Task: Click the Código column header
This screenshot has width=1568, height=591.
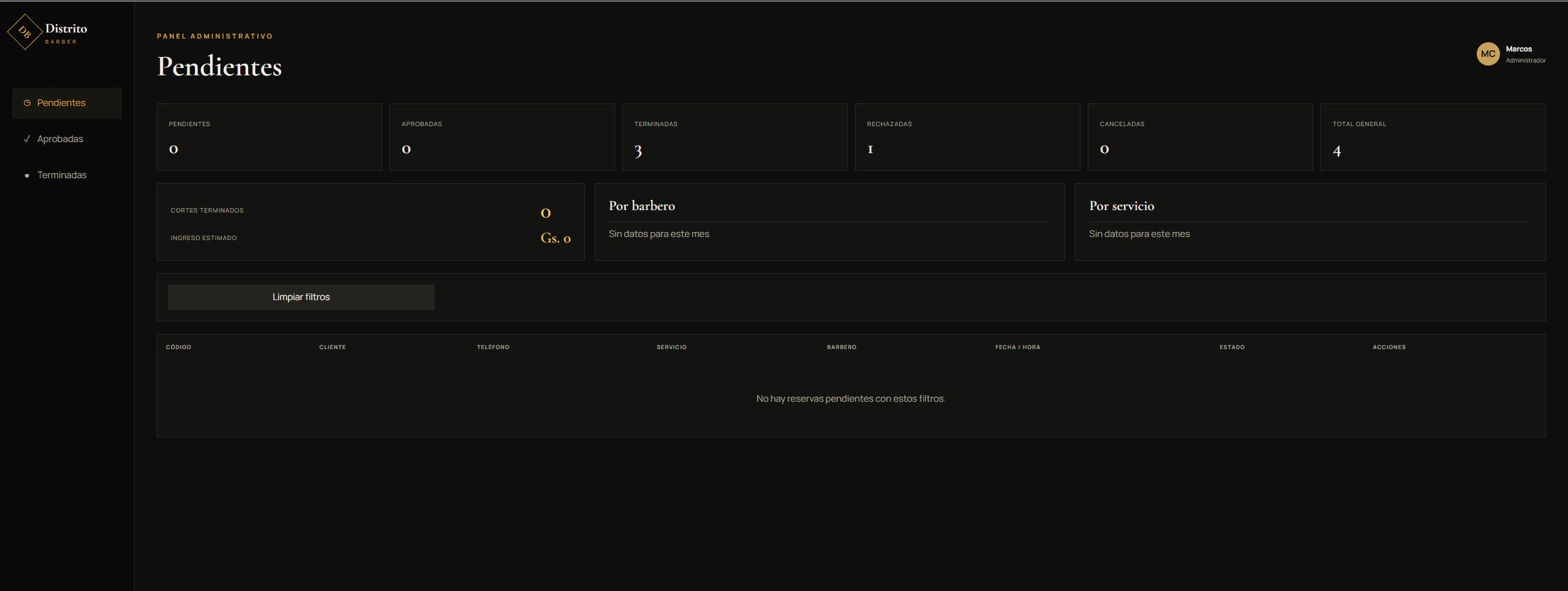Action: (x=178, y=347)
